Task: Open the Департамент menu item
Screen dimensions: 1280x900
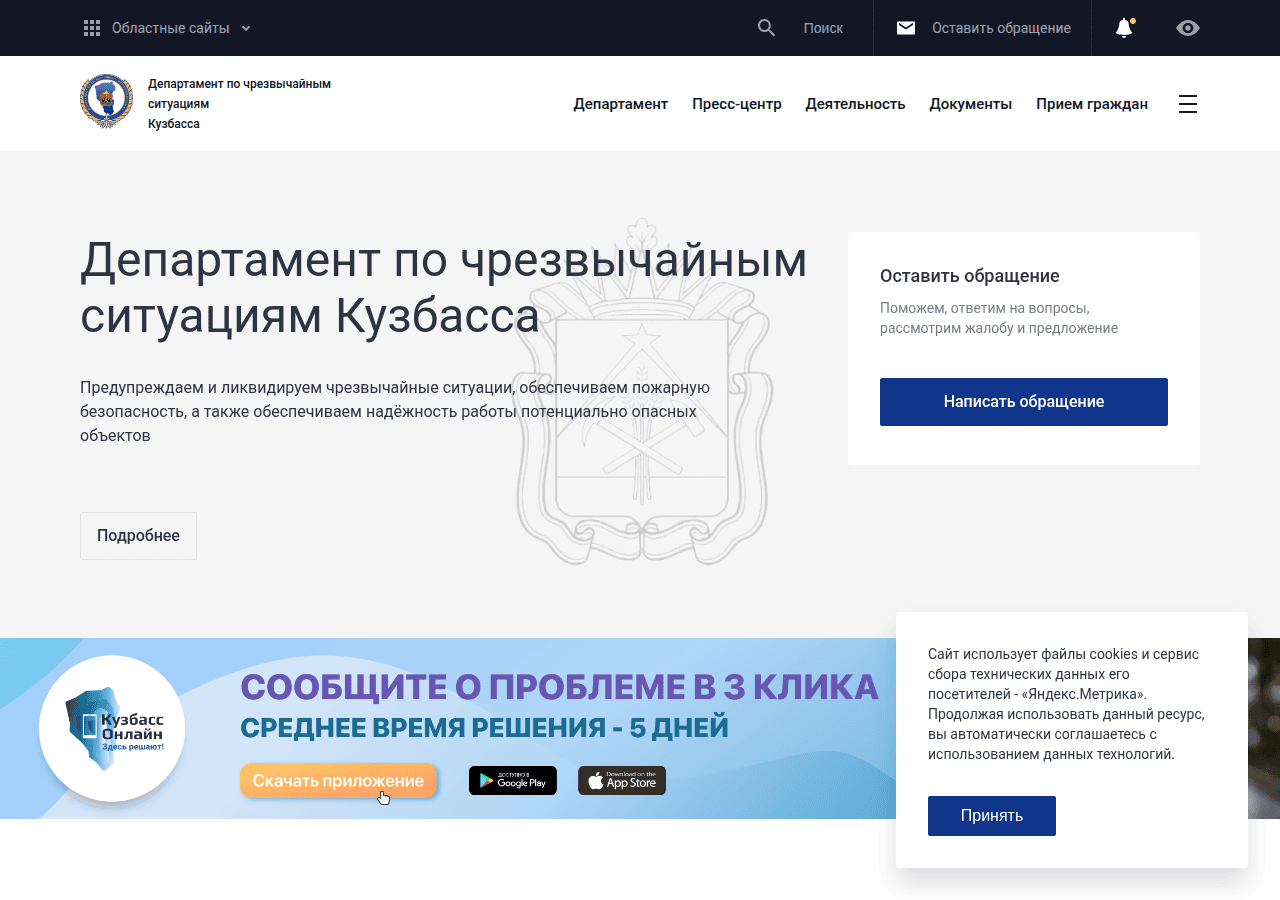Action: [x=620, y=104]
